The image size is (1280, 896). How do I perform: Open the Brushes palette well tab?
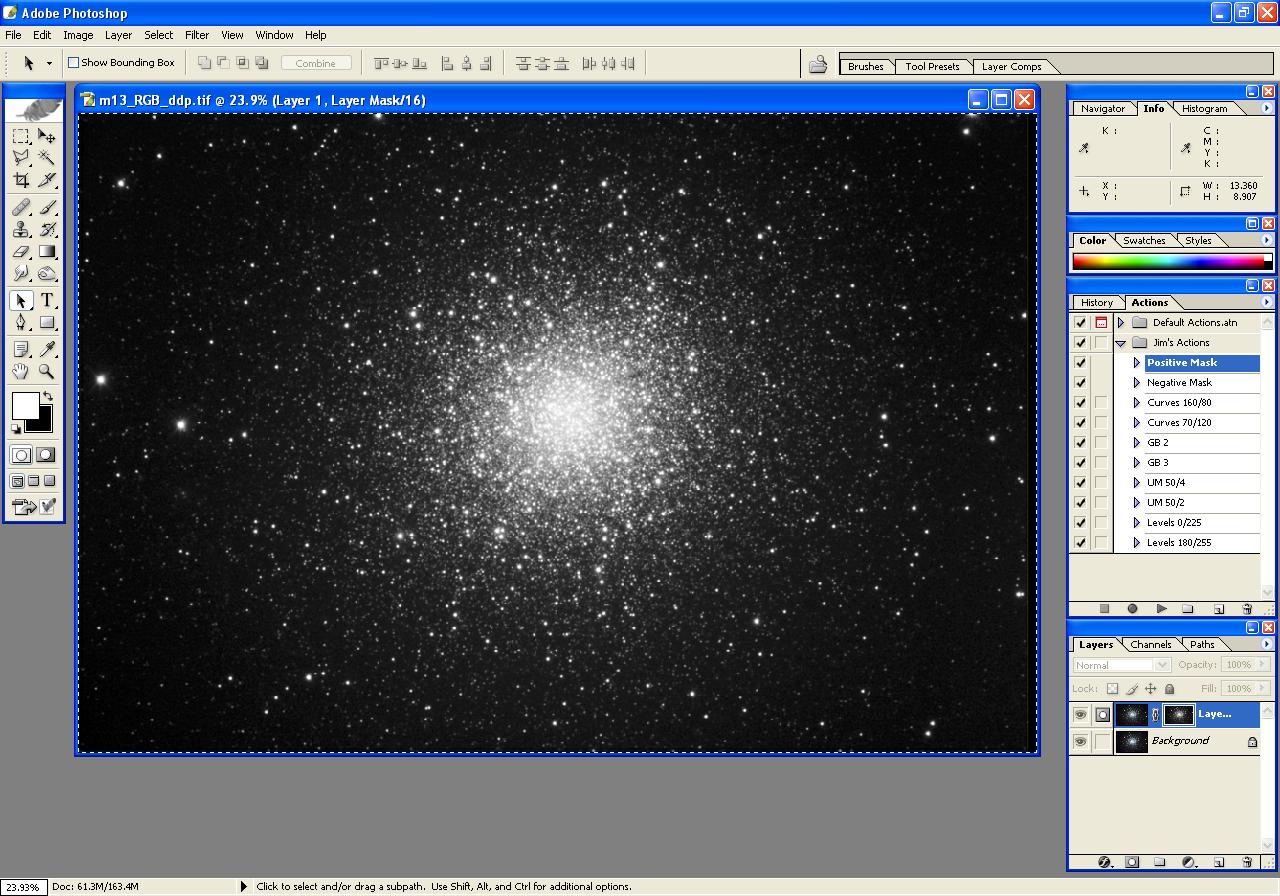pyautogui.click(x=865, y=67)
